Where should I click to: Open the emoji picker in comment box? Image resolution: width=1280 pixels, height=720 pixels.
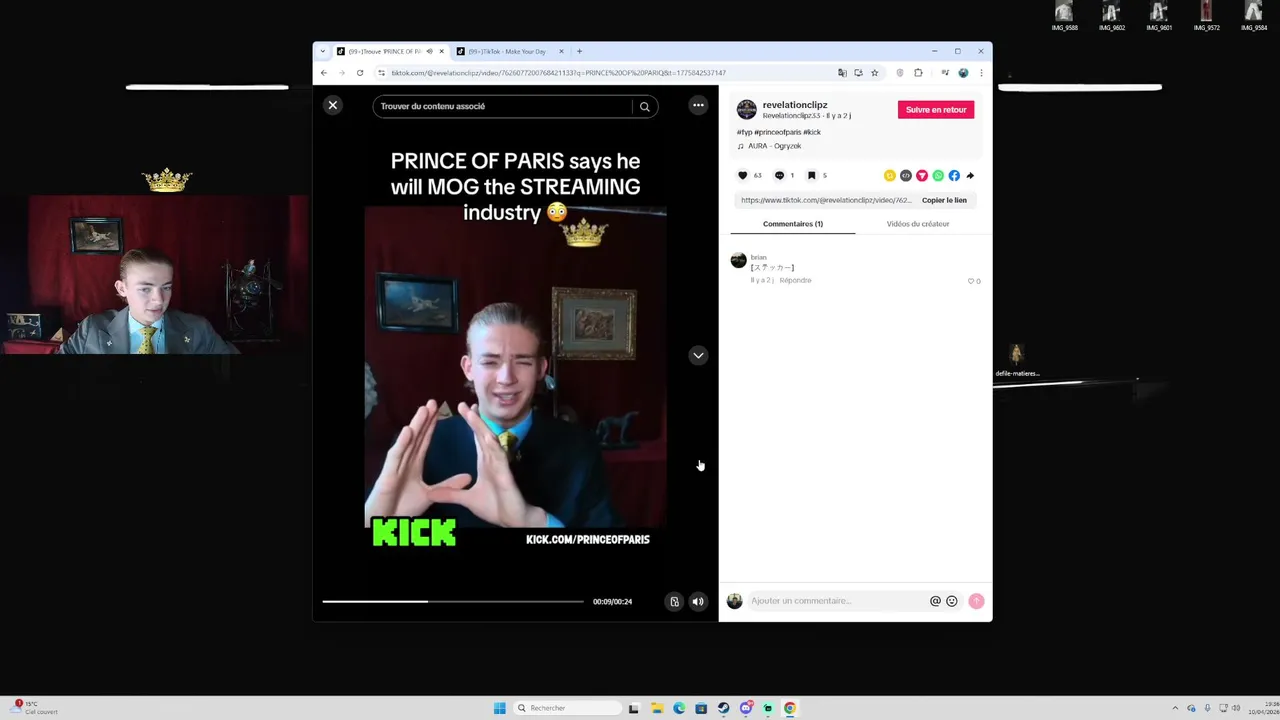tap(951, 601)
